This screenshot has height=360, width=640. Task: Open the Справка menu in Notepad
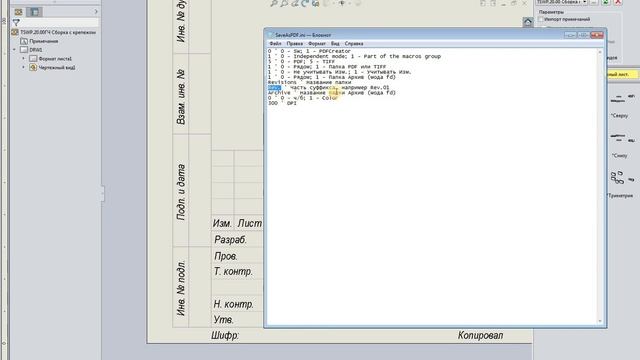tap(354, 44)
